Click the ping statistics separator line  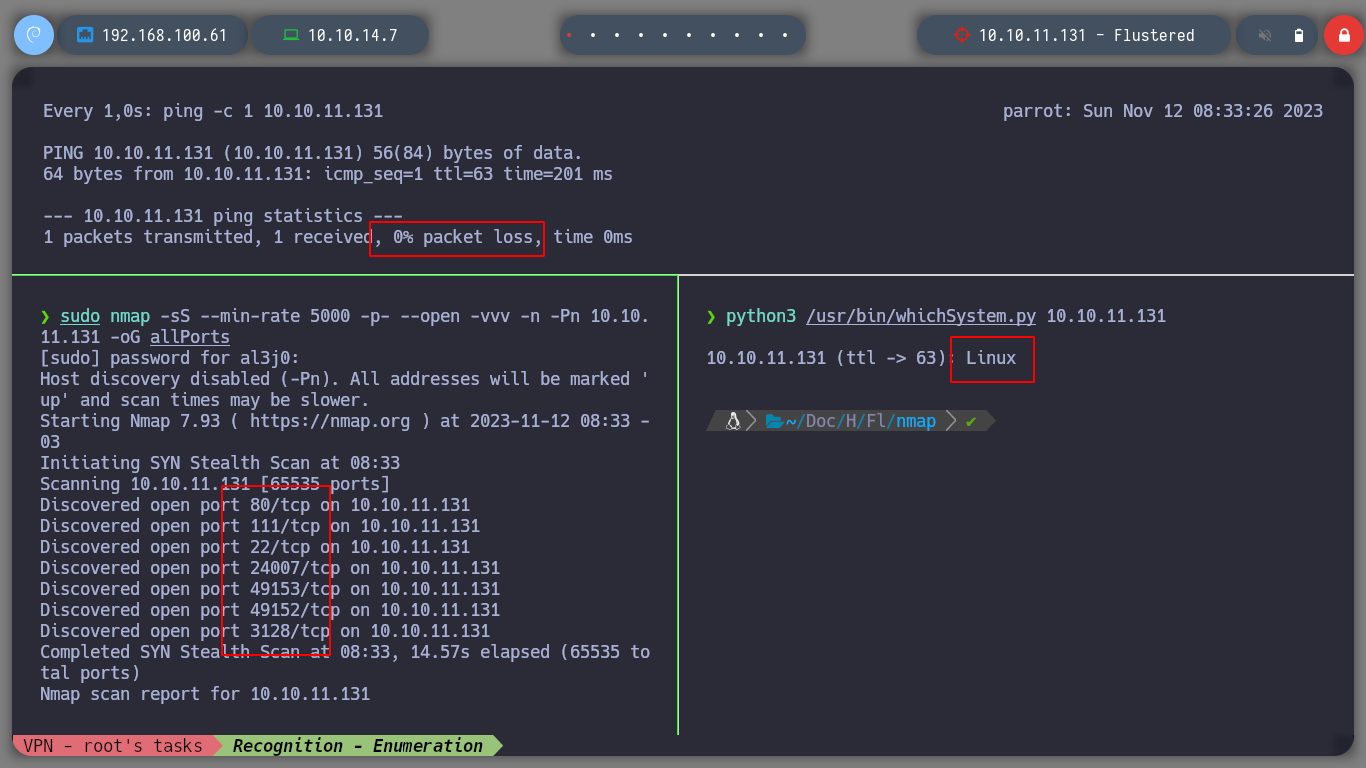pyautogui.click(x=223, y=216)
